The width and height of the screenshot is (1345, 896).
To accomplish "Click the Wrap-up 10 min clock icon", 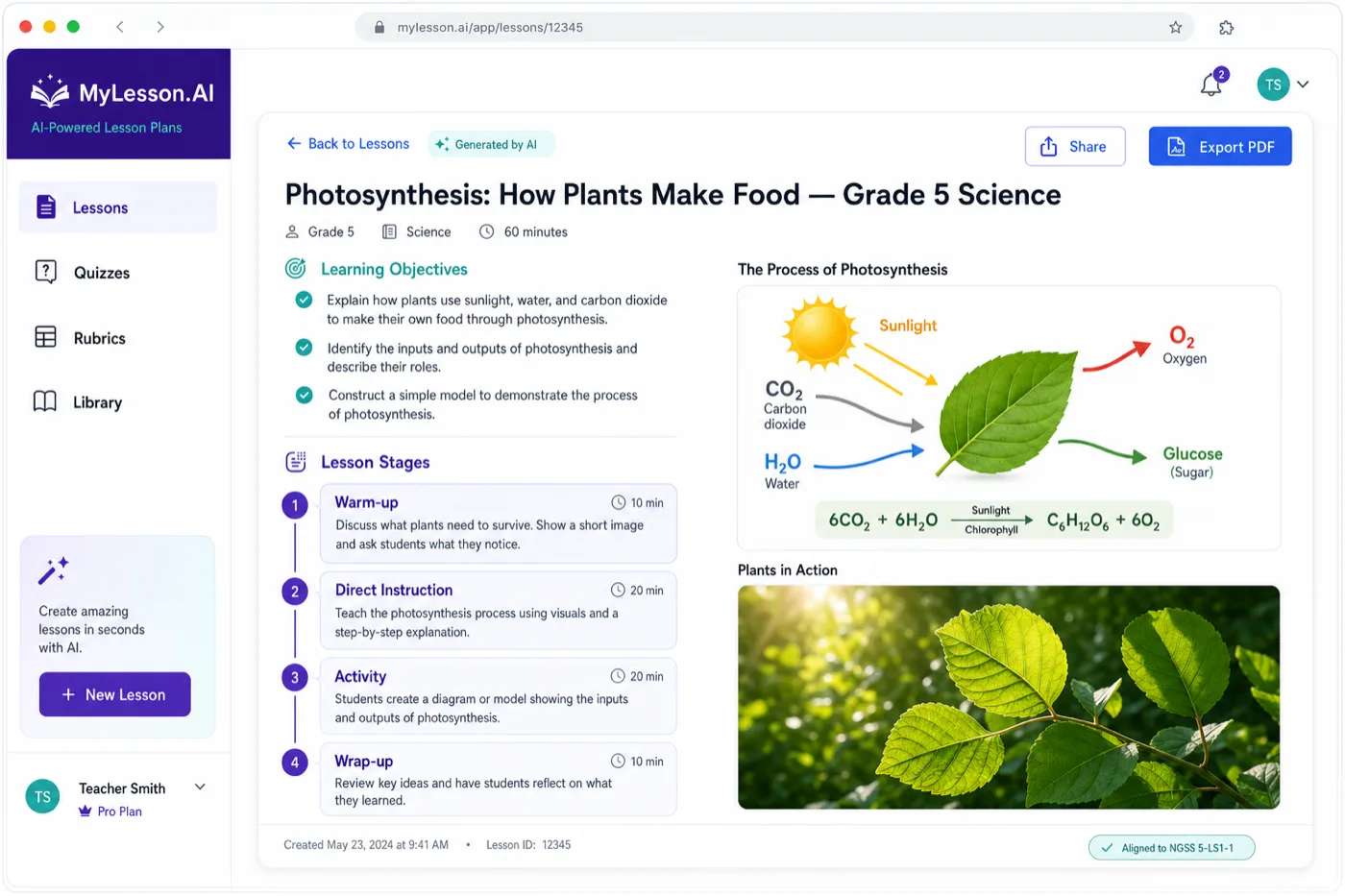I will coord(618,761).
